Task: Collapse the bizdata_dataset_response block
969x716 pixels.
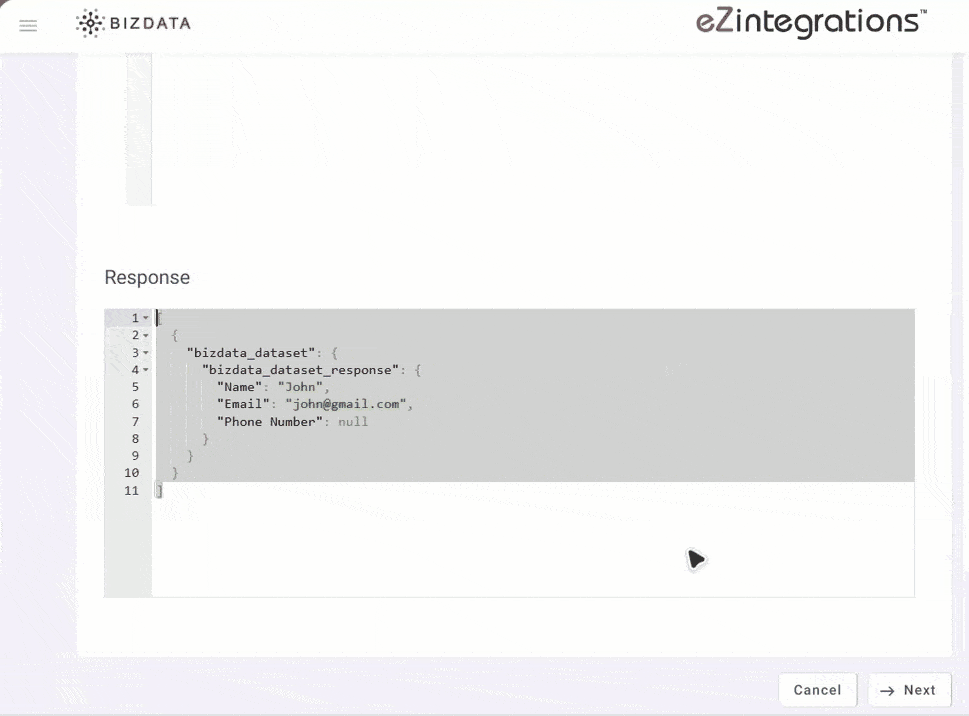Action: pos(145,369)
